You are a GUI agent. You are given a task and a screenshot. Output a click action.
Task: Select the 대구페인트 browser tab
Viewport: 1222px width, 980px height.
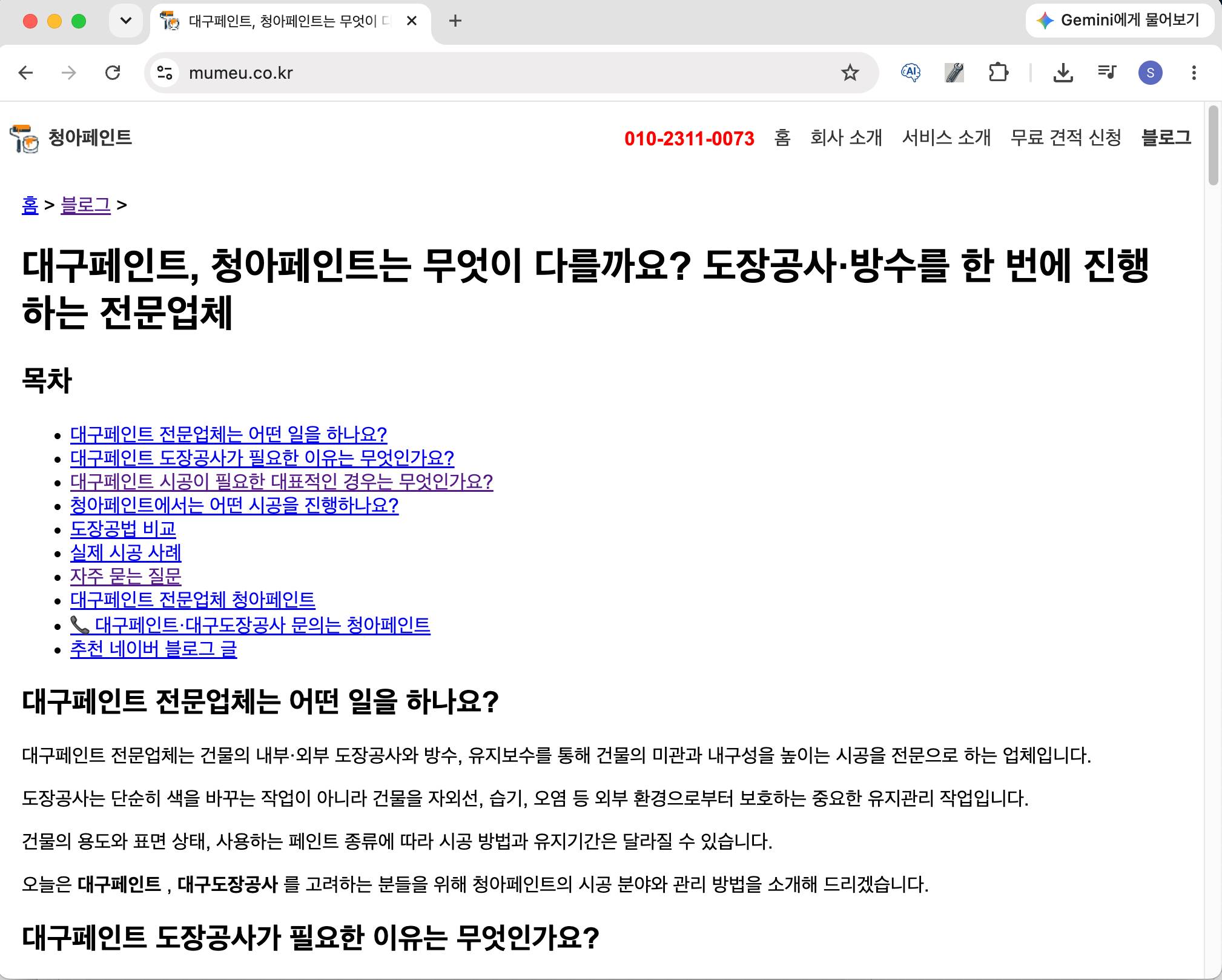291,22
